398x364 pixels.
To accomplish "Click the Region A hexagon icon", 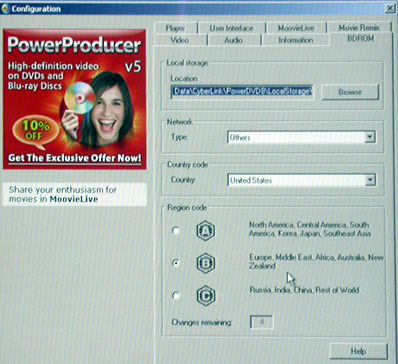I will point(205,231).
